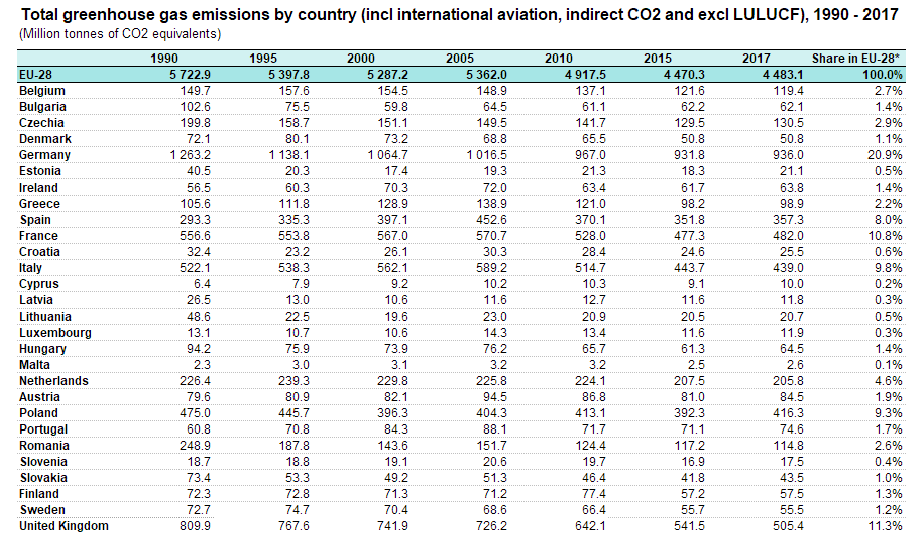The height and width of the screenshot is (533, 915).
Task: Click the Germany row label
Action: point(45,155)
